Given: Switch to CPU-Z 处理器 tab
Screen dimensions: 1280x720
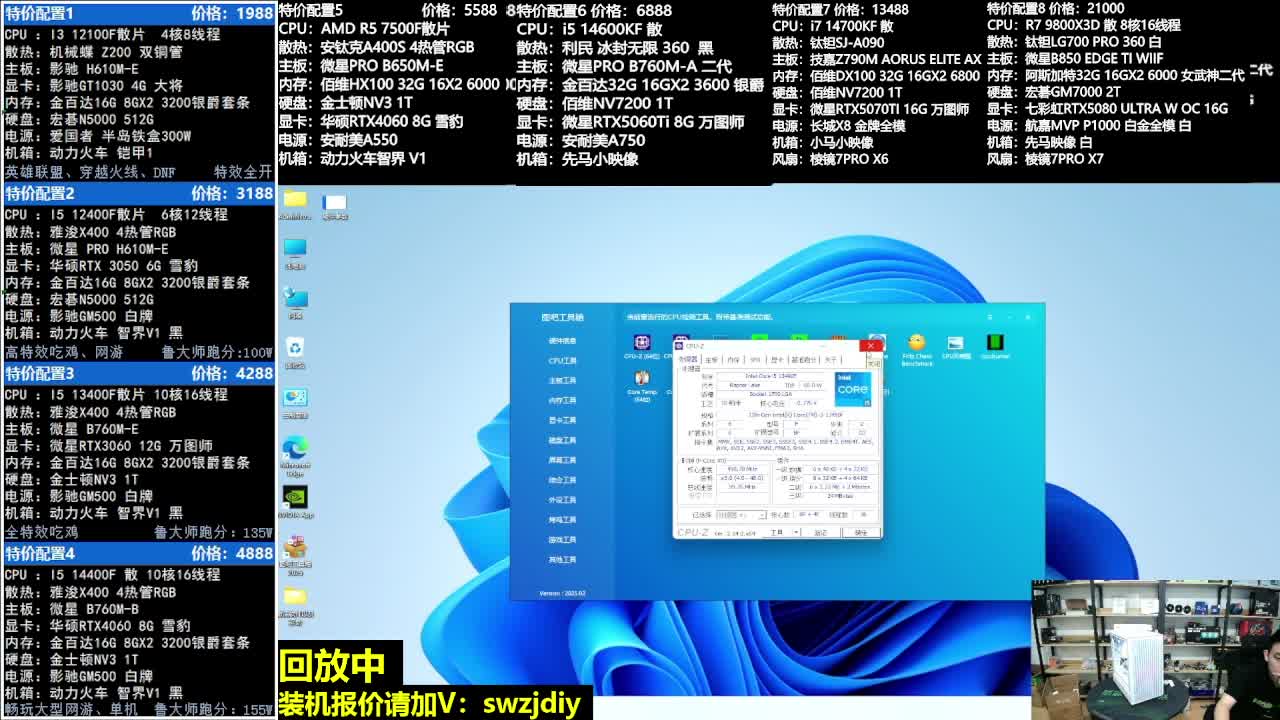Looking at the screenshot, I should pyautogui.click(x=688, y=360).
